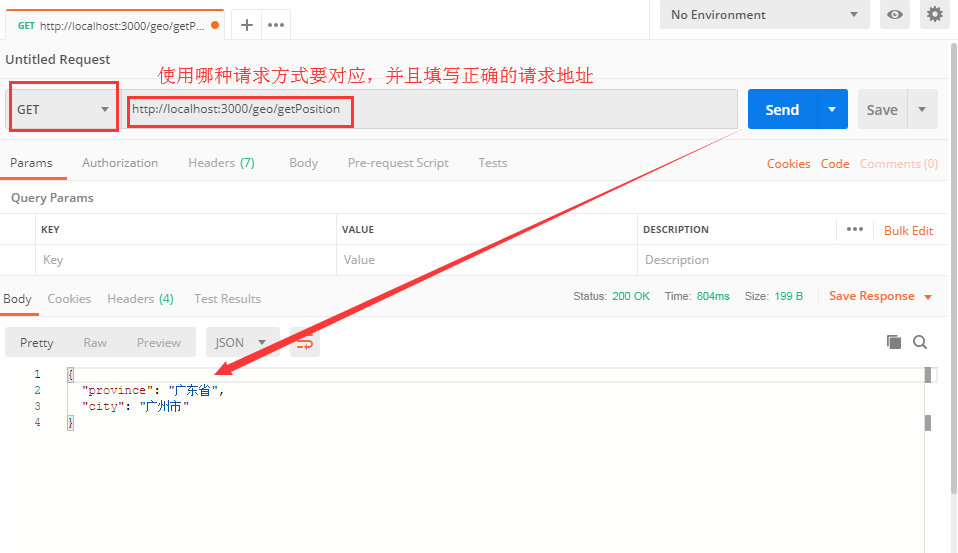Open manage environments gear icon

coord(935,15)
